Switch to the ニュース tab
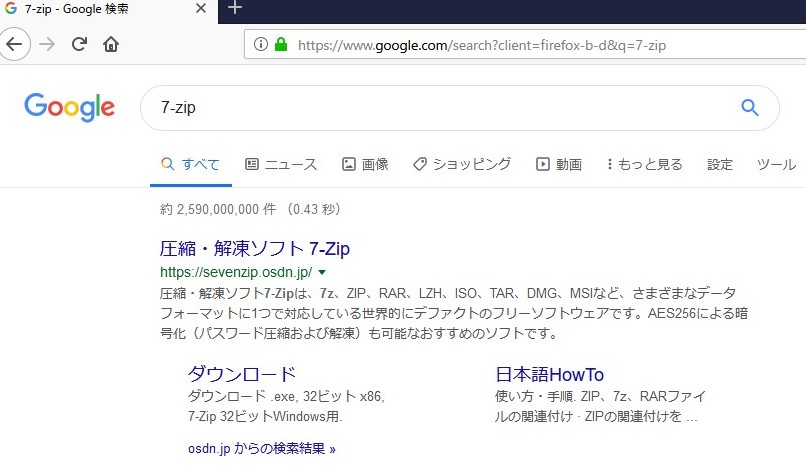 281,165
